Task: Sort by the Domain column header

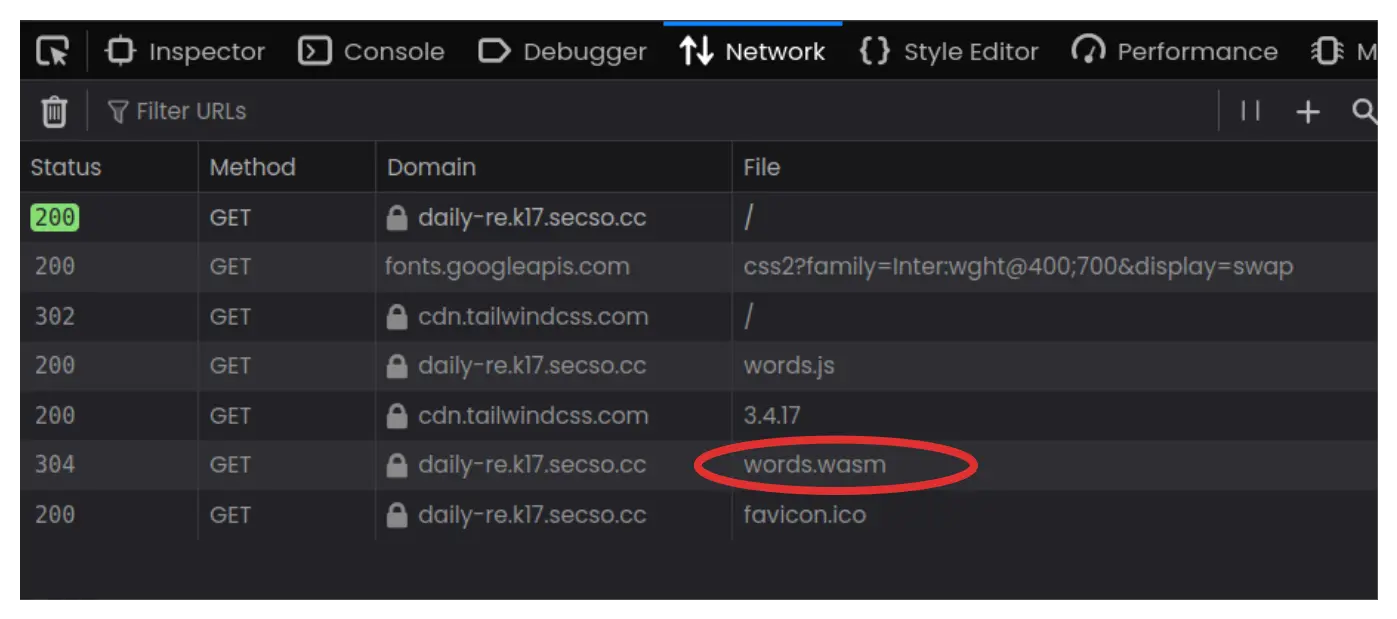Action: 431,167
